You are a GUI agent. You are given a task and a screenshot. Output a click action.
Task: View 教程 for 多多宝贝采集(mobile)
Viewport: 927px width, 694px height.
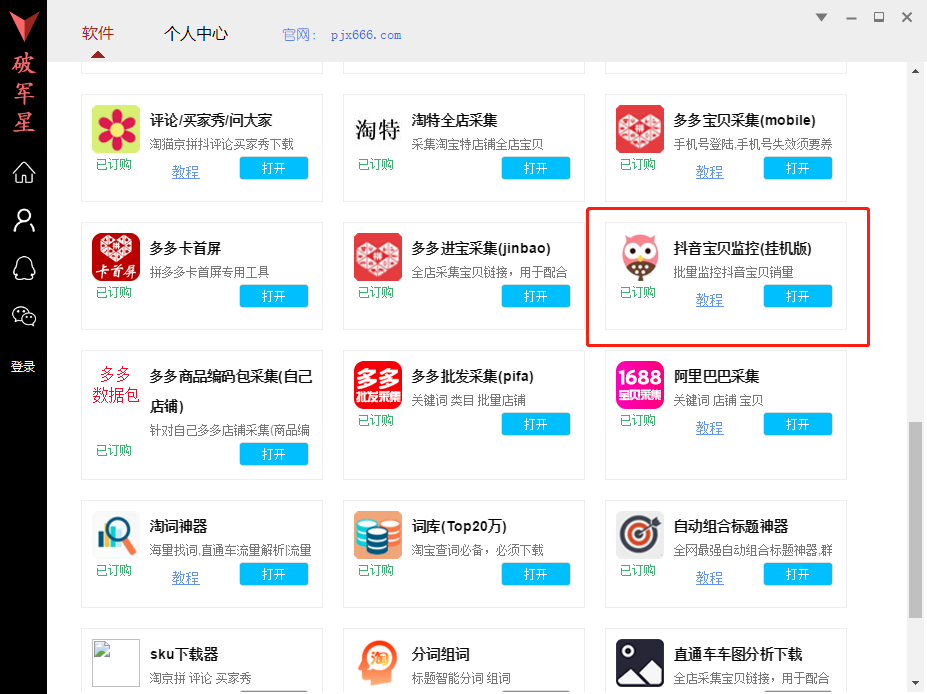pos(709,172)
